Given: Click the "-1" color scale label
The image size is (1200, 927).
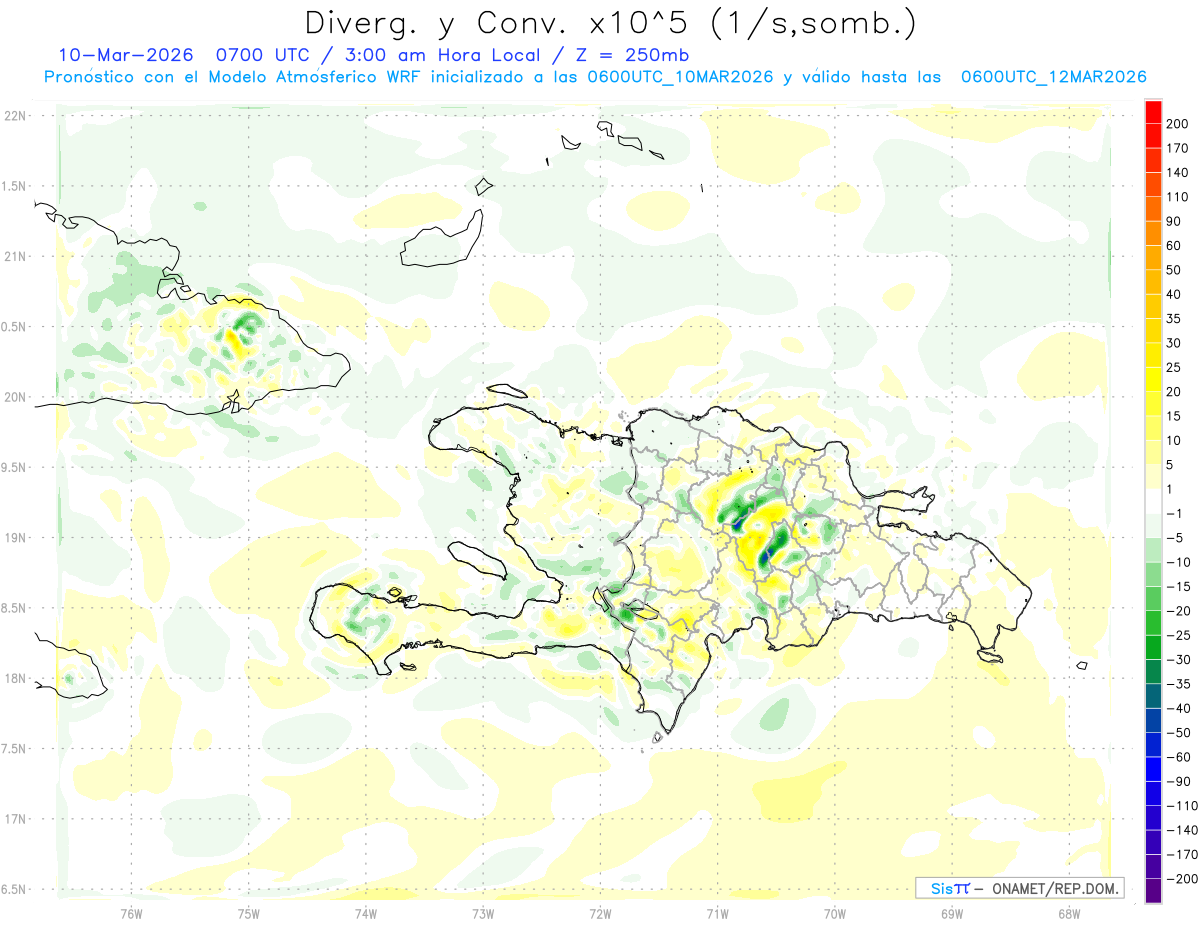Looking at the screenshot, I should coord(1174,514).
